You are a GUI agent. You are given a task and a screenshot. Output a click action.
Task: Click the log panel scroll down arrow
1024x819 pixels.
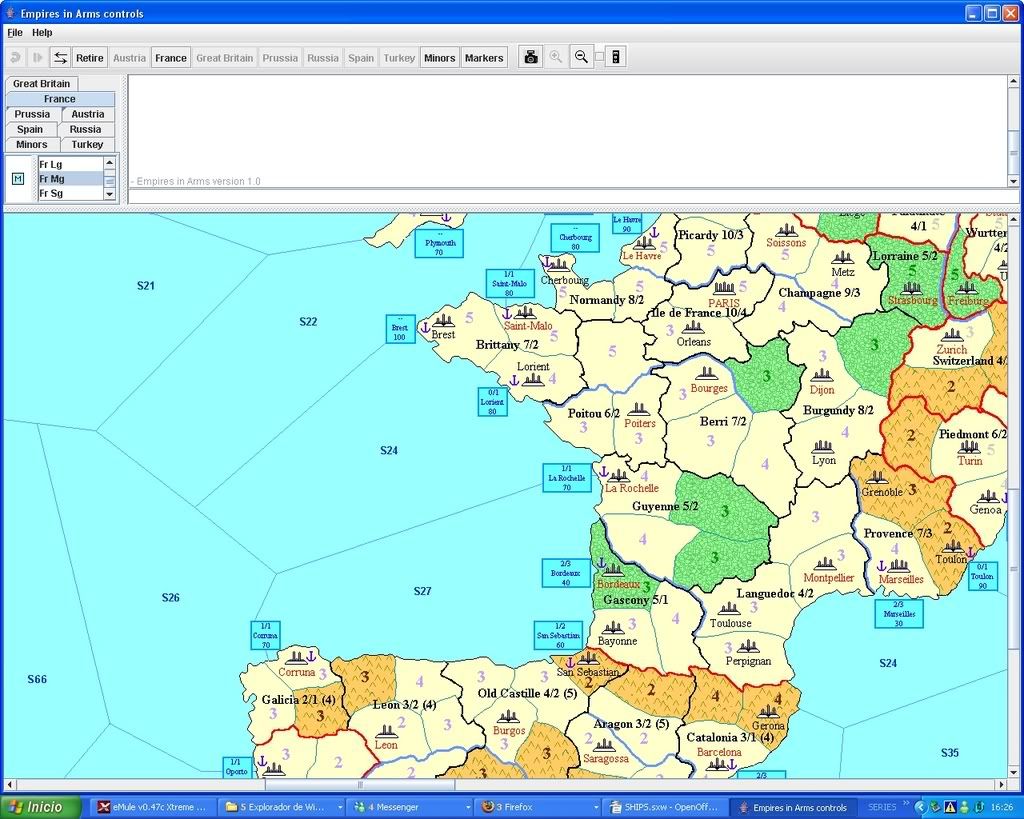[x=1014, y=182]
